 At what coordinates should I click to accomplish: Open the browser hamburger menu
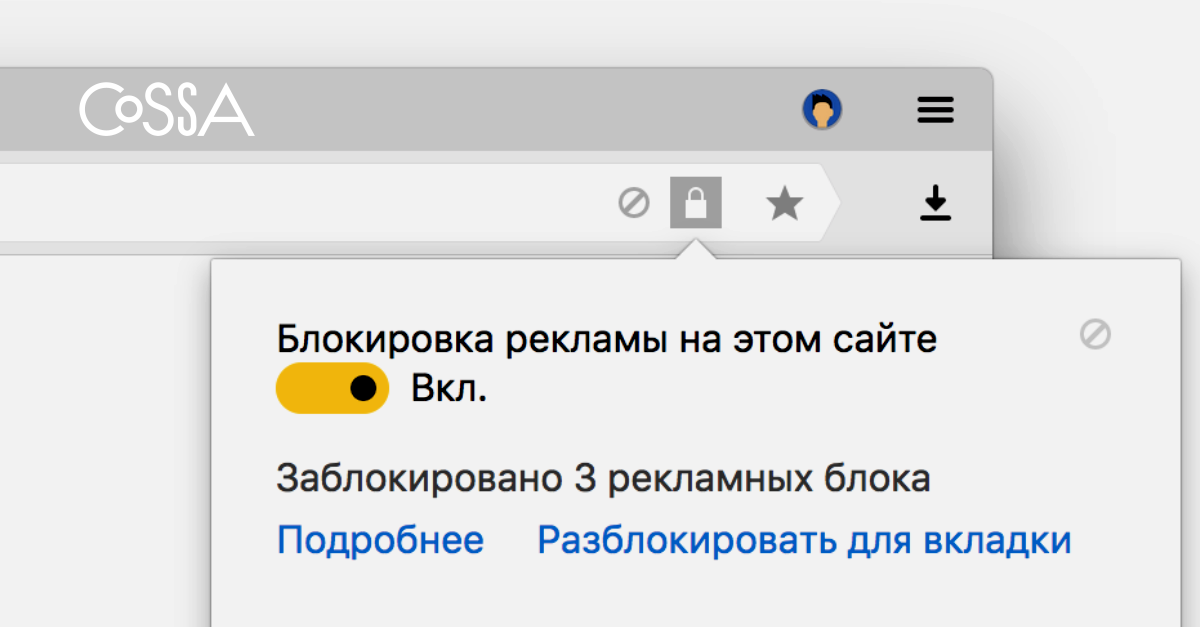click(936, 110)
